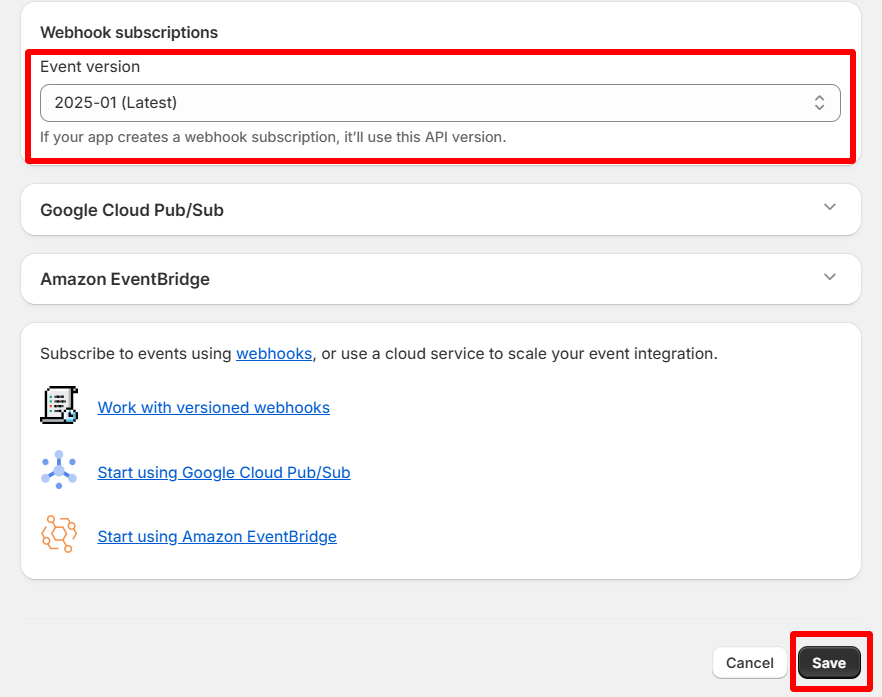Click the "2025-01 (Latest)" selected value
The height and width of the screenshot is (697, 882).
116,103
